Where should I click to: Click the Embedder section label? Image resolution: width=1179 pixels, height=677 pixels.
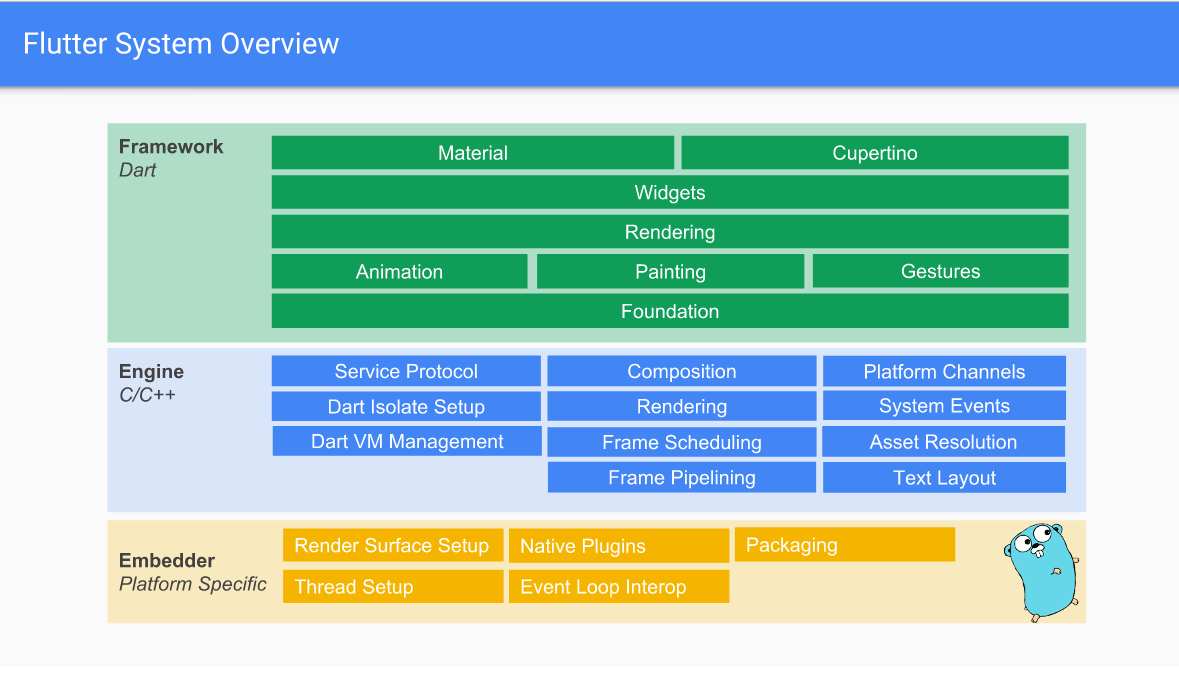tap(167, 560)
